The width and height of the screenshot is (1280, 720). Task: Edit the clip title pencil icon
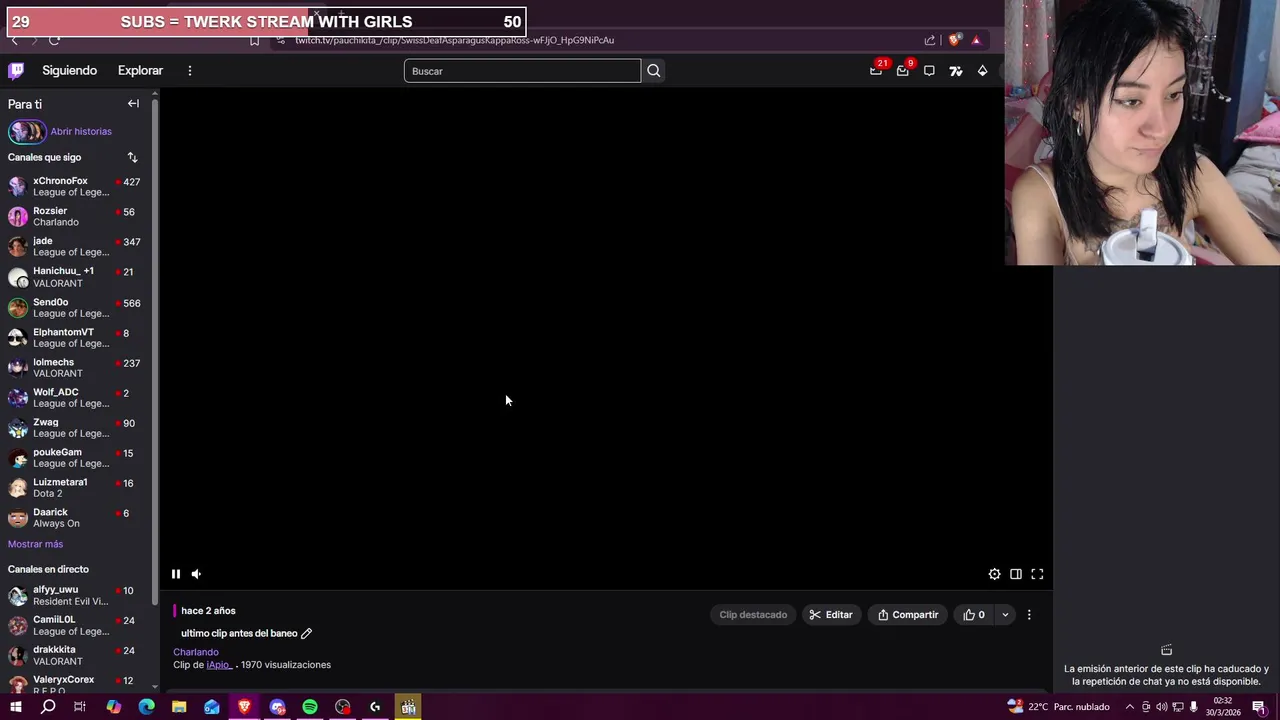306,633
